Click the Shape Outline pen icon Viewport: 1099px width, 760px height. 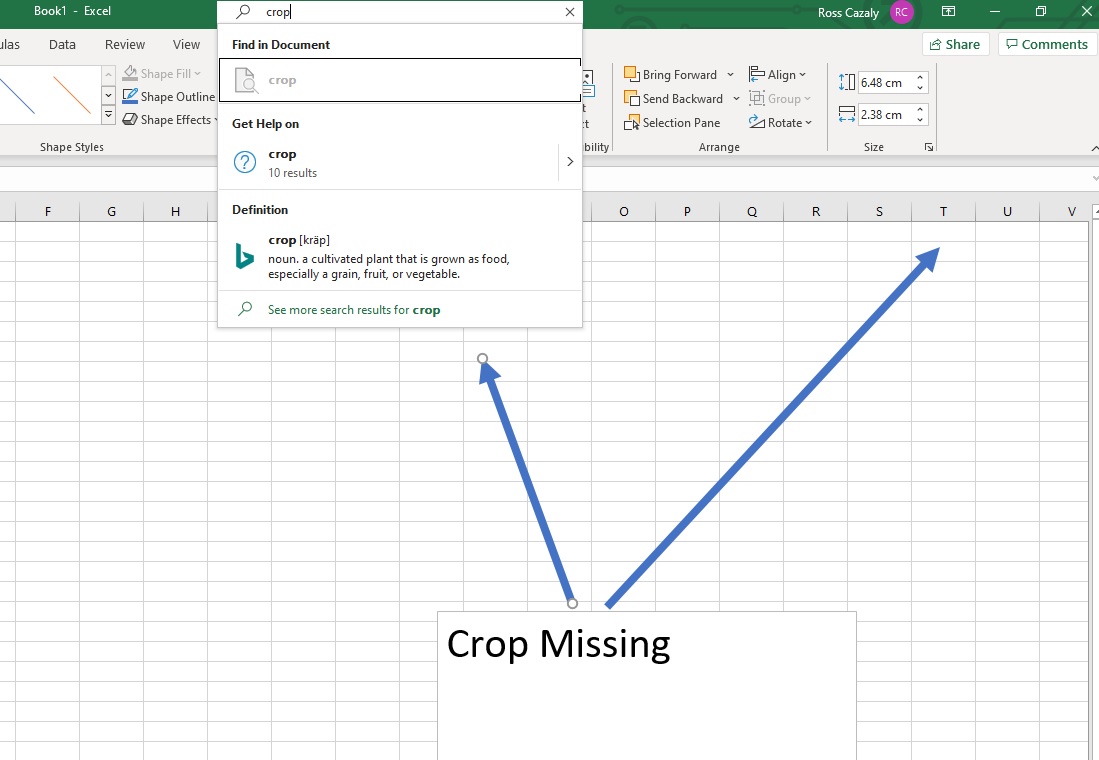(130, 96)
